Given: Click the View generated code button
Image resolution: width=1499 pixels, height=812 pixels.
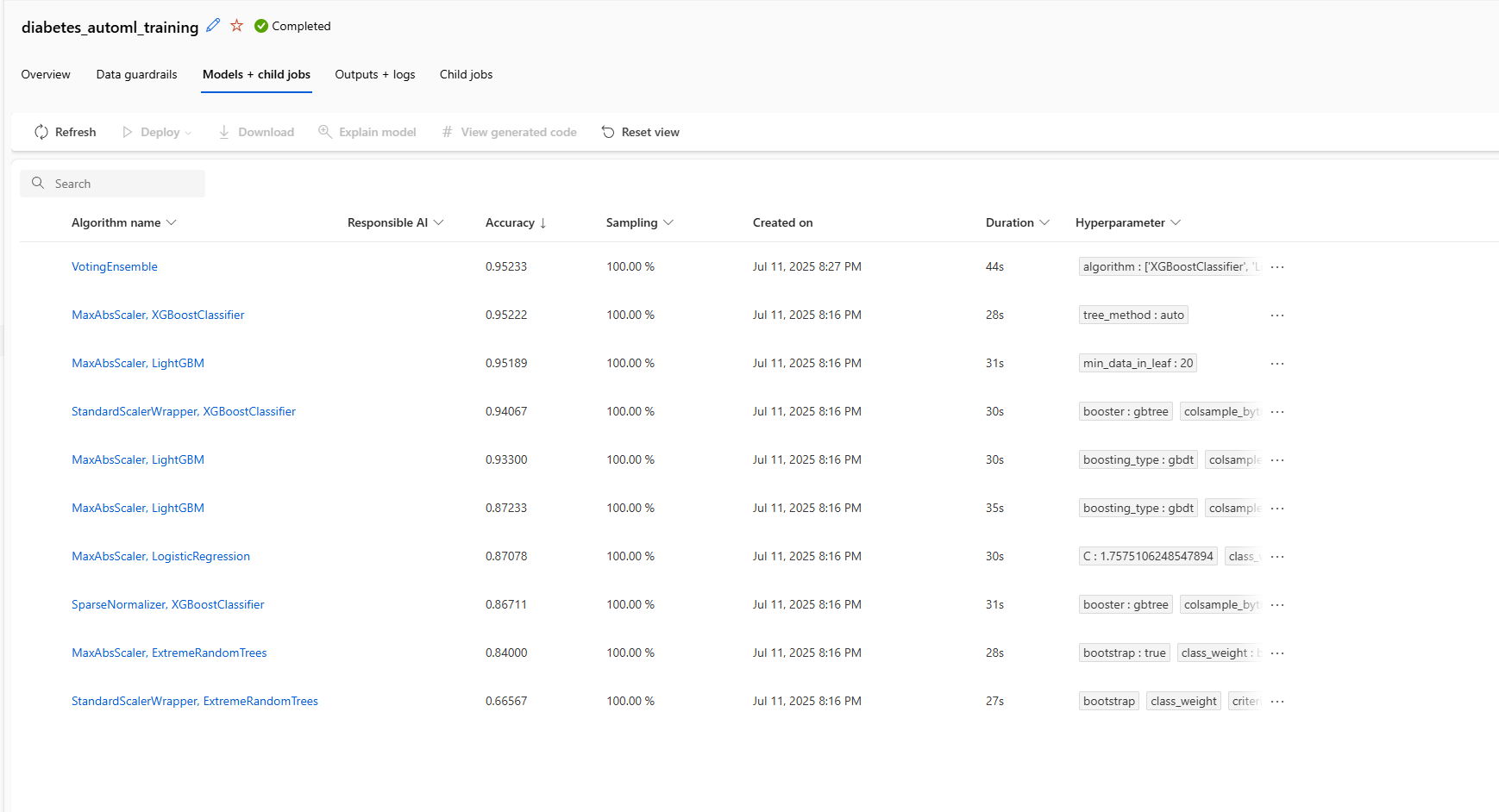Looking at the screenshot, I should click(510, 132).
